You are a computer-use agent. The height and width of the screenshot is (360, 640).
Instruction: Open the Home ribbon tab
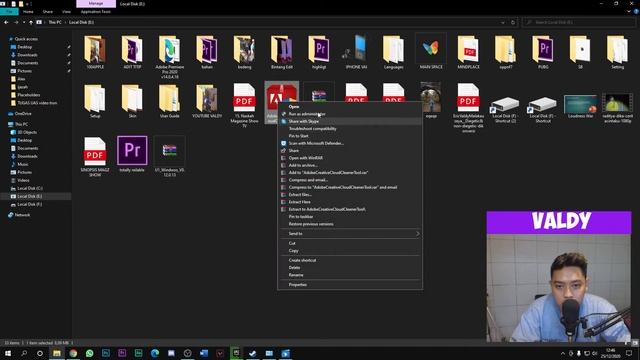[x=28, y=12]
